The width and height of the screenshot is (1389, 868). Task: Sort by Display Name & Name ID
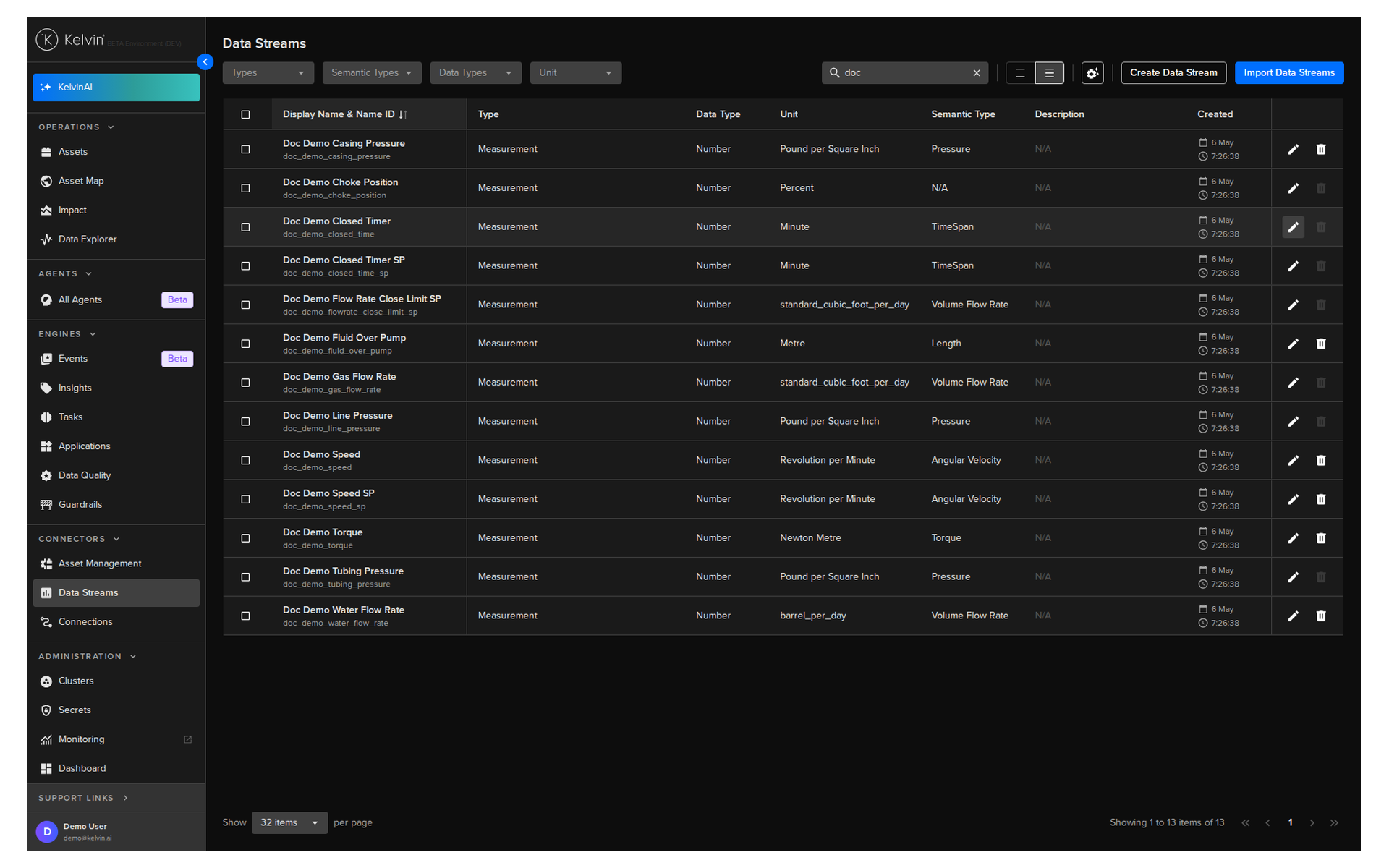[344, 114]
